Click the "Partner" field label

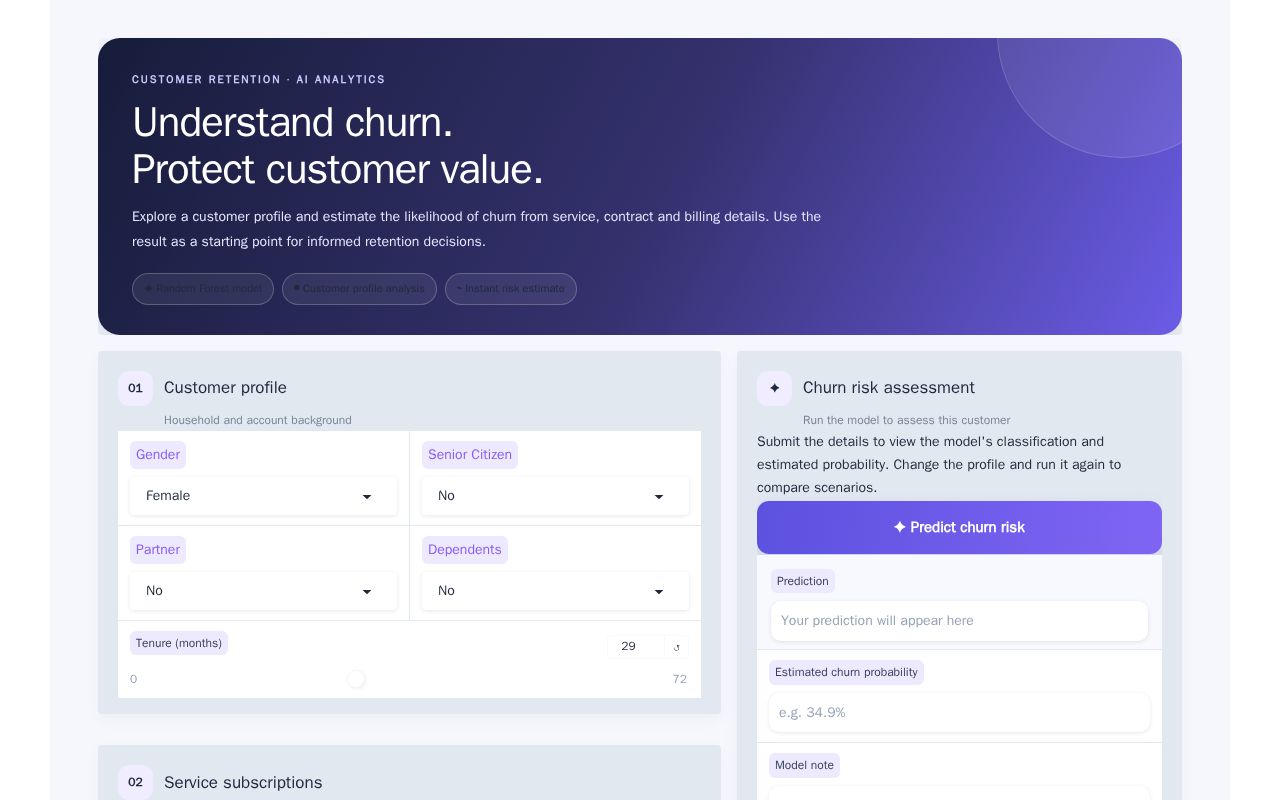coord(158,550)
